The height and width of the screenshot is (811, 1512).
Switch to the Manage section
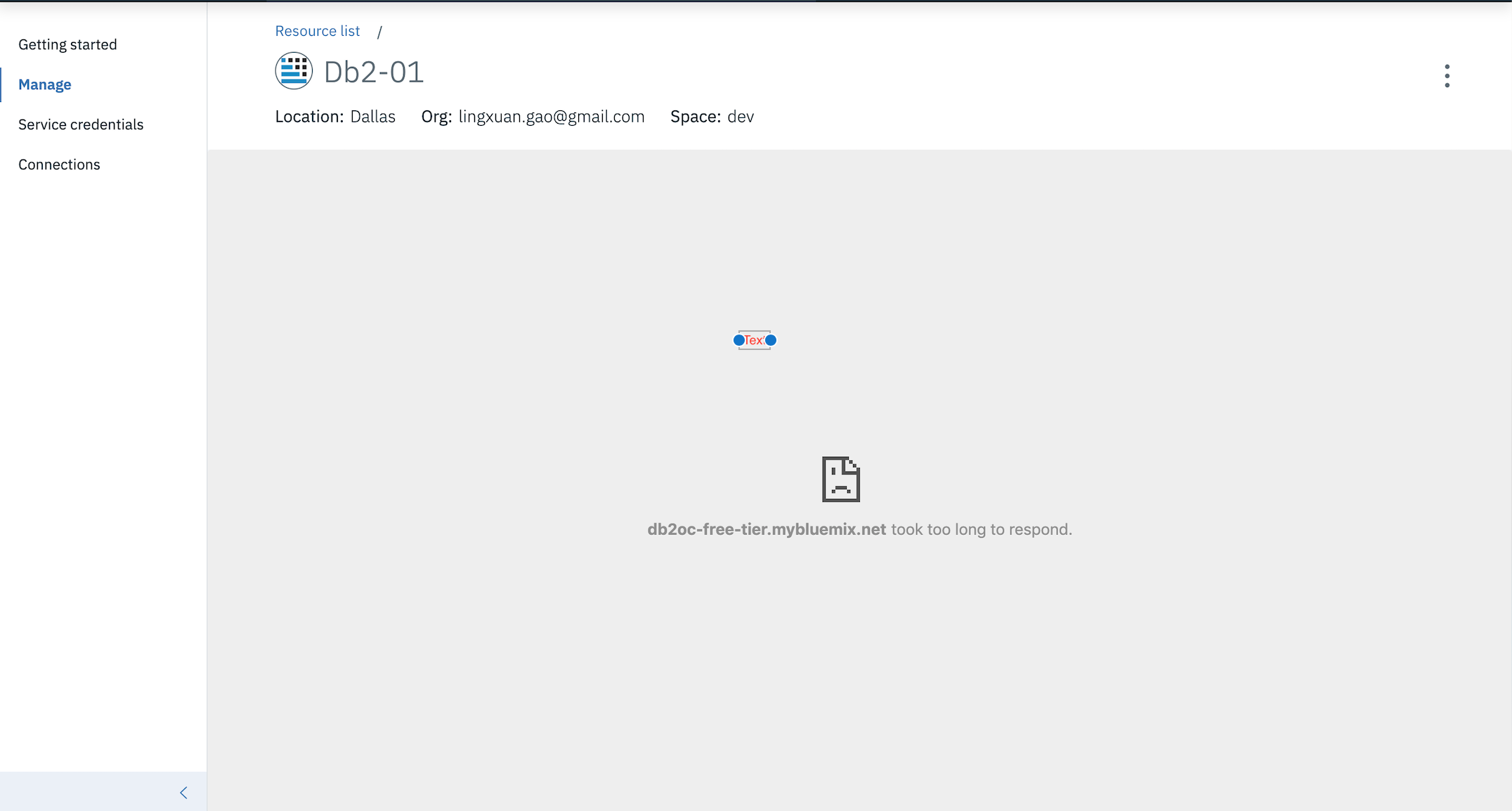[44, 84]
